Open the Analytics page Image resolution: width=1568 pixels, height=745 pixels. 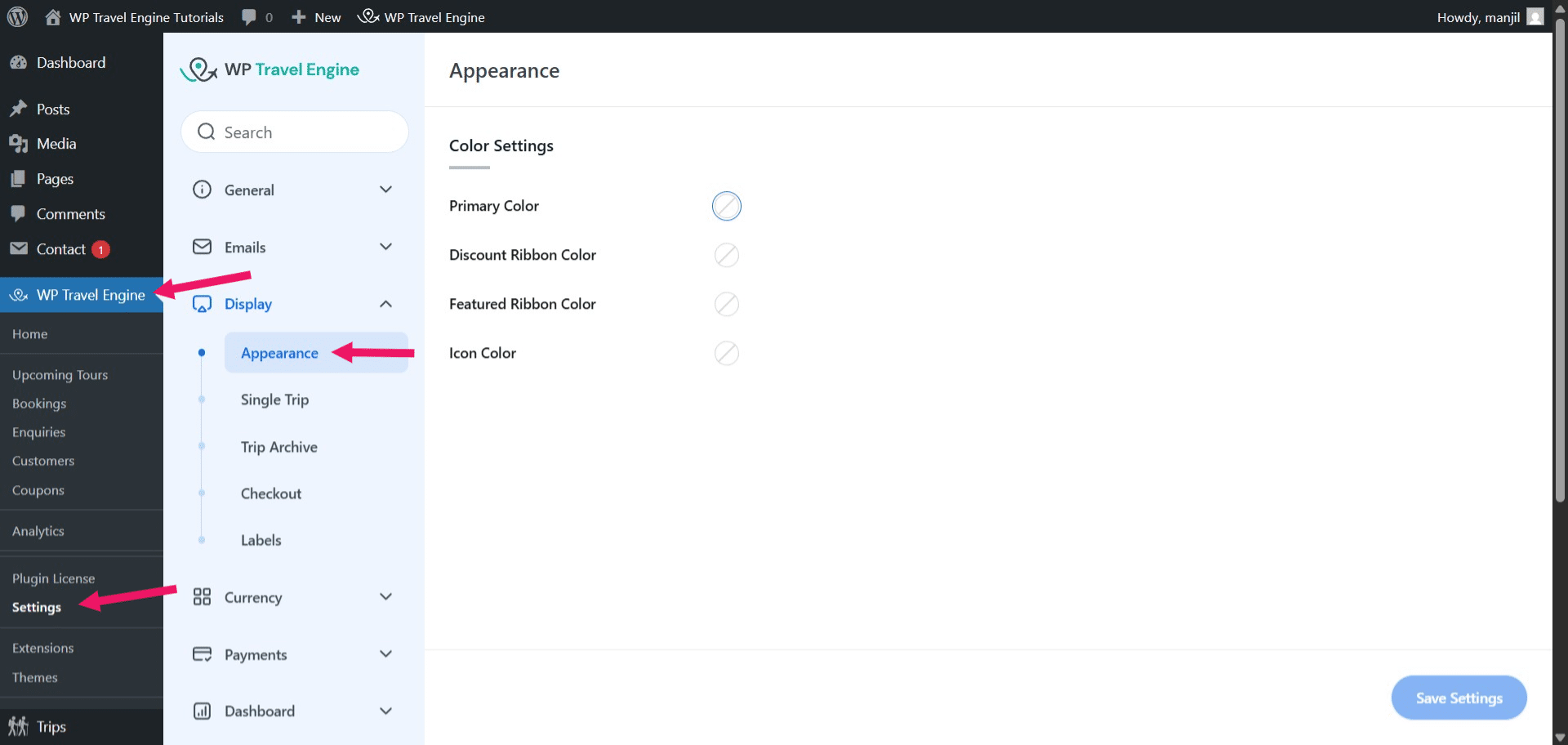pyautogui.click(x=38, y=531)
